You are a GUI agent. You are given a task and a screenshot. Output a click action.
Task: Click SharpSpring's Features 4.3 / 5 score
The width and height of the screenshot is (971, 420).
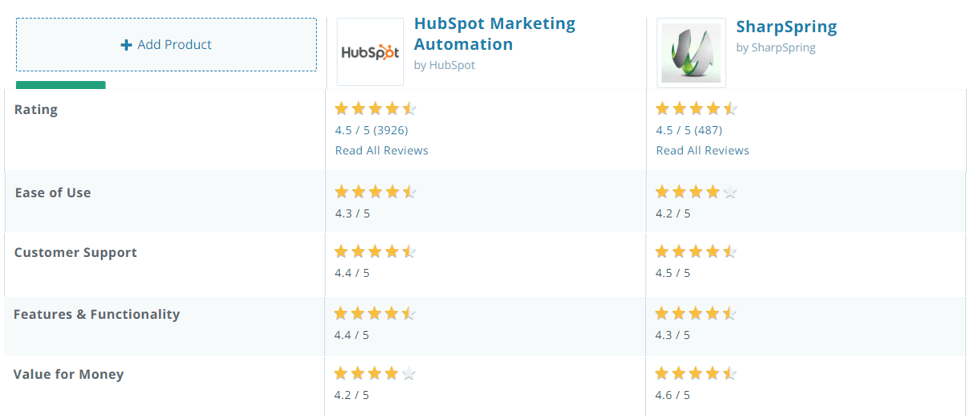tap(673, 335)
